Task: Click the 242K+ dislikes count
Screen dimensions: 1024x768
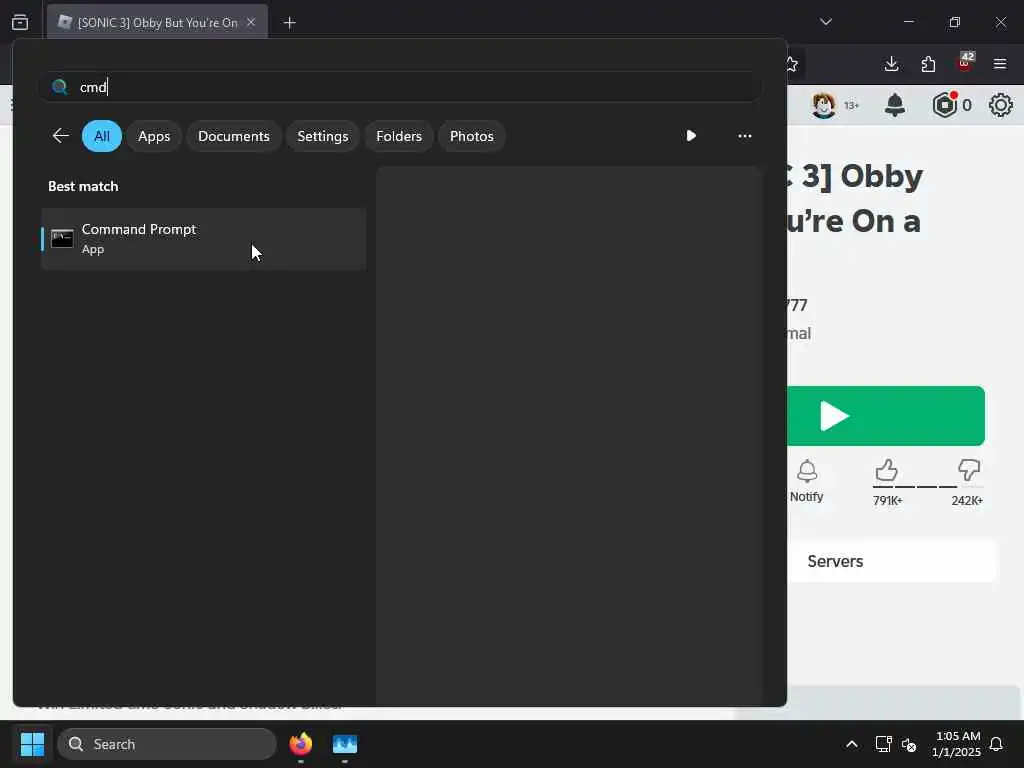Action: (x=967, y=501)
